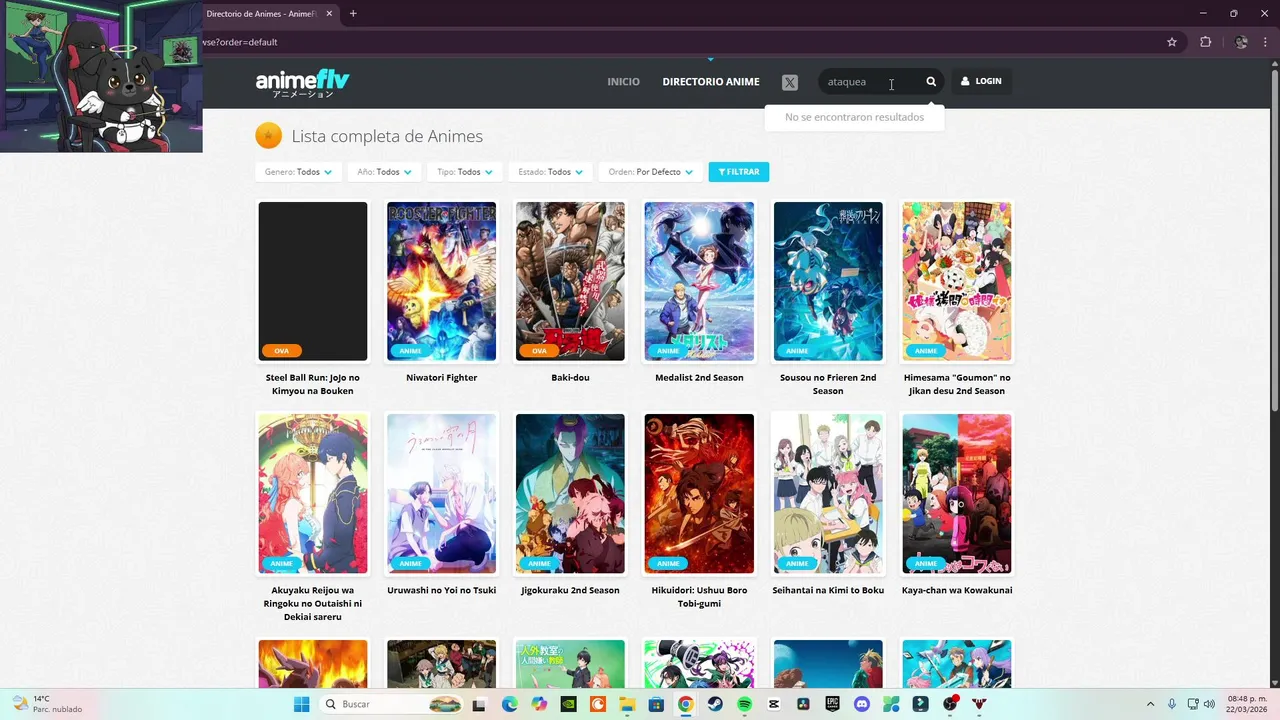
Task: Expand the Orden Por Defecto dropdown
Action: 650,172
